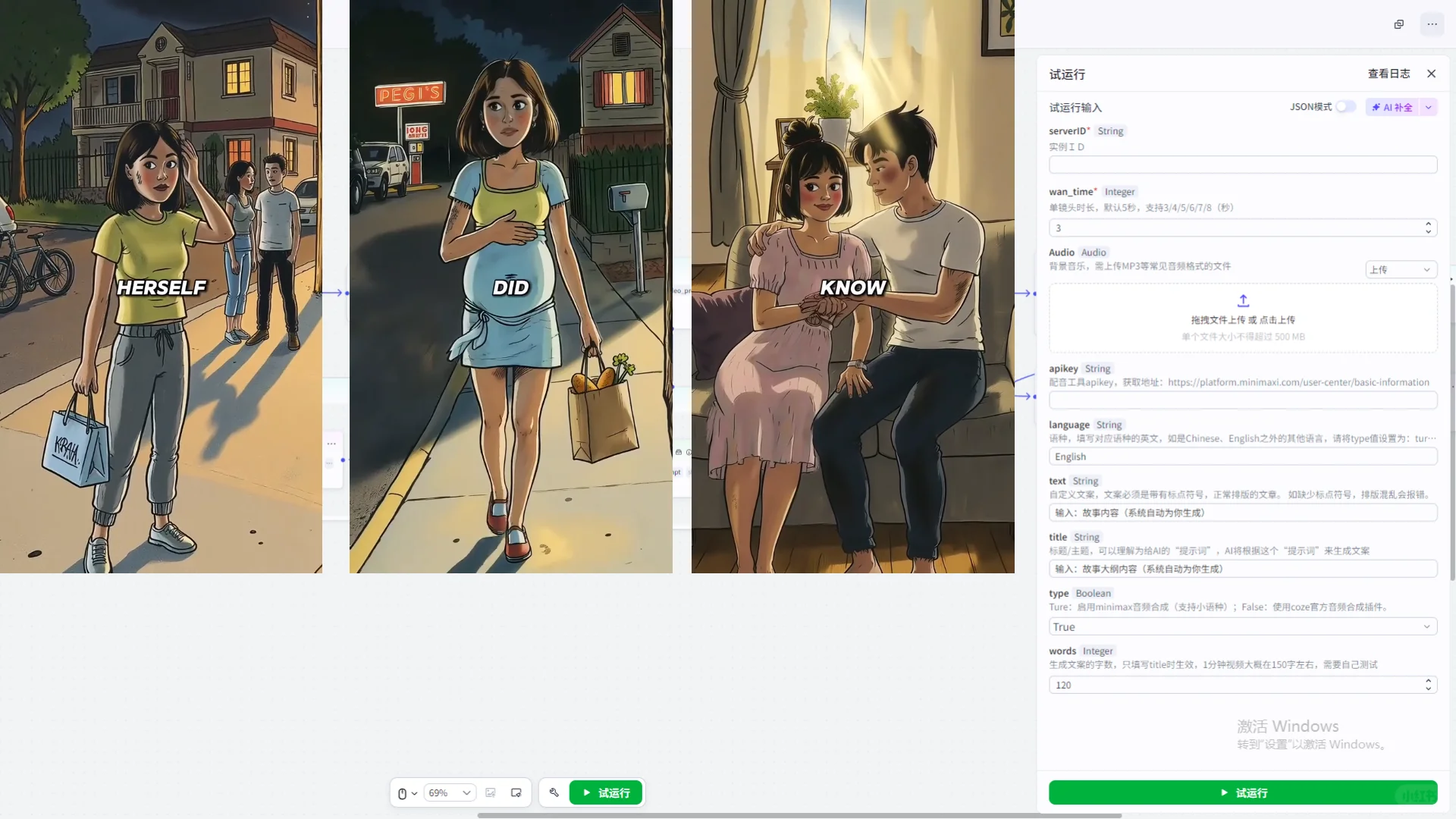The width and height of the screenshot is (1456, 819).
Task: Open the type True dropdown
Action: (x=1242, y=627)
